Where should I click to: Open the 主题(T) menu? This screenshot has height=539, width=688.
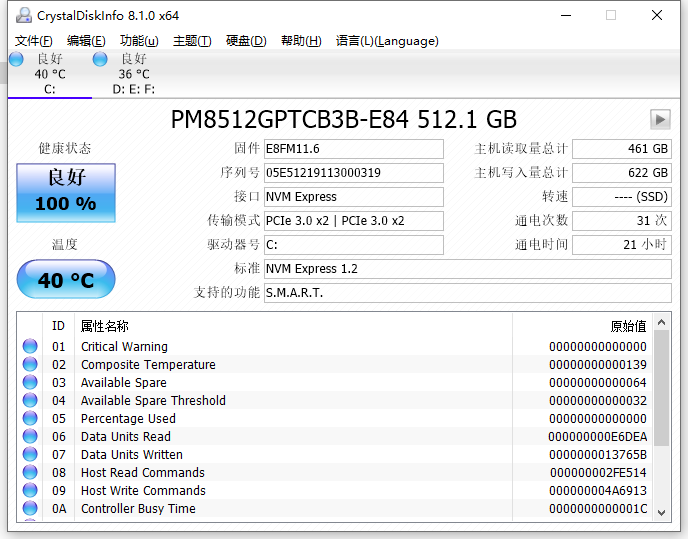(x=192, y=41)
